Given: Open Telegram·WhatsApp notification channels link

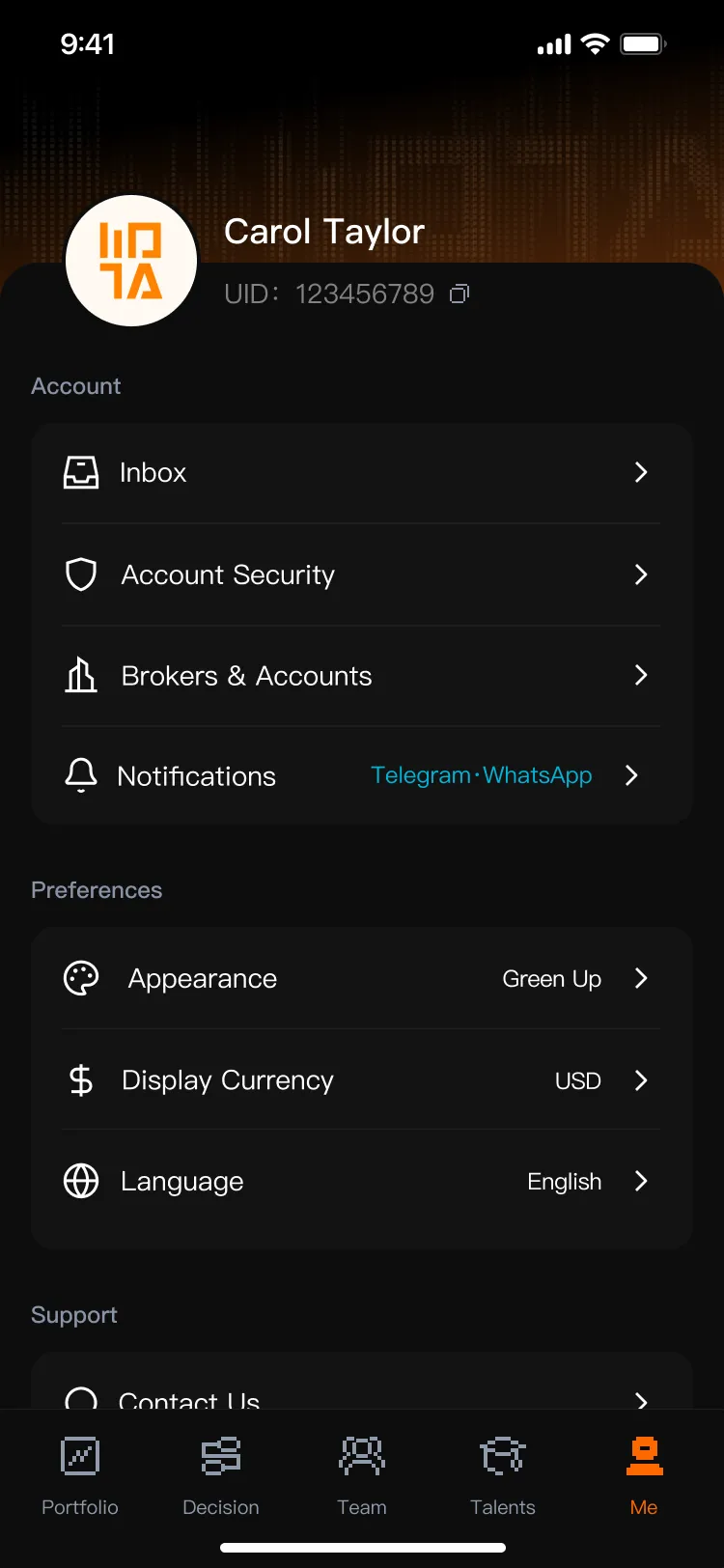Looking at the screenshot, I should 482,775.
